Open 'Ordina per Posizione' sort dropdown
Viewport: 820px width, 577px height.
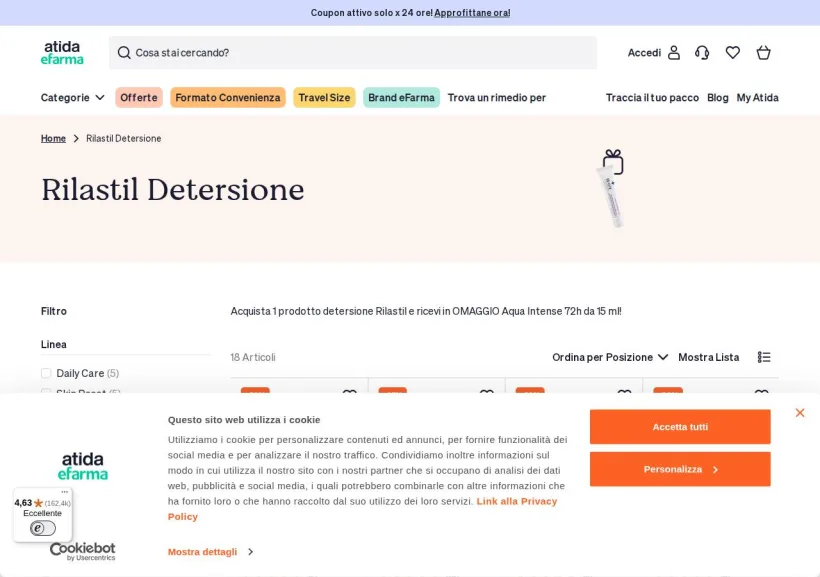610,357
